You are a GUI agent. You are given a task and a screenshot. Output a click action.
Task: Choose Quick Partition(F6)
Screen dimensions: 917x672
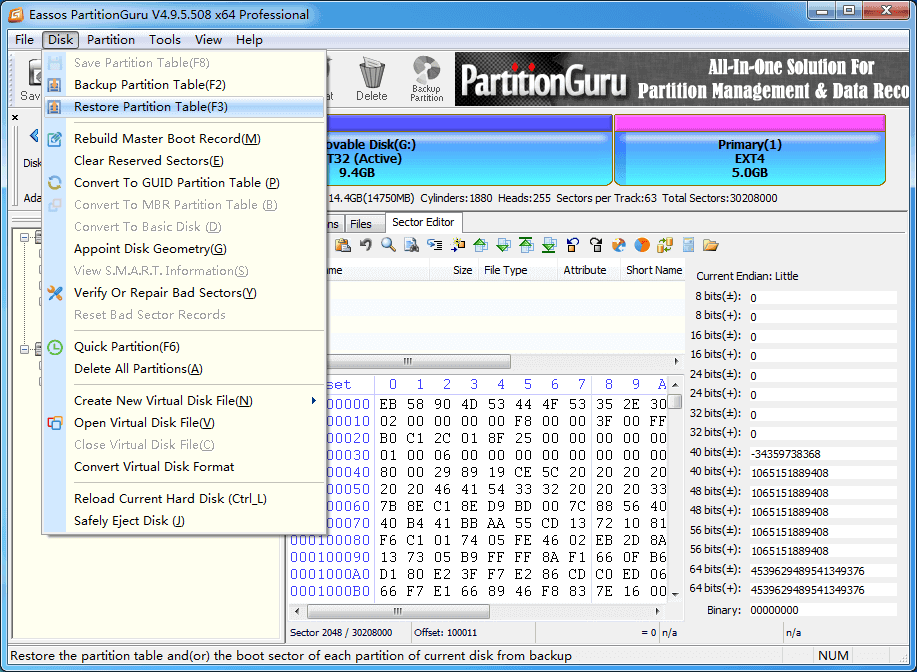coord(184,347)
